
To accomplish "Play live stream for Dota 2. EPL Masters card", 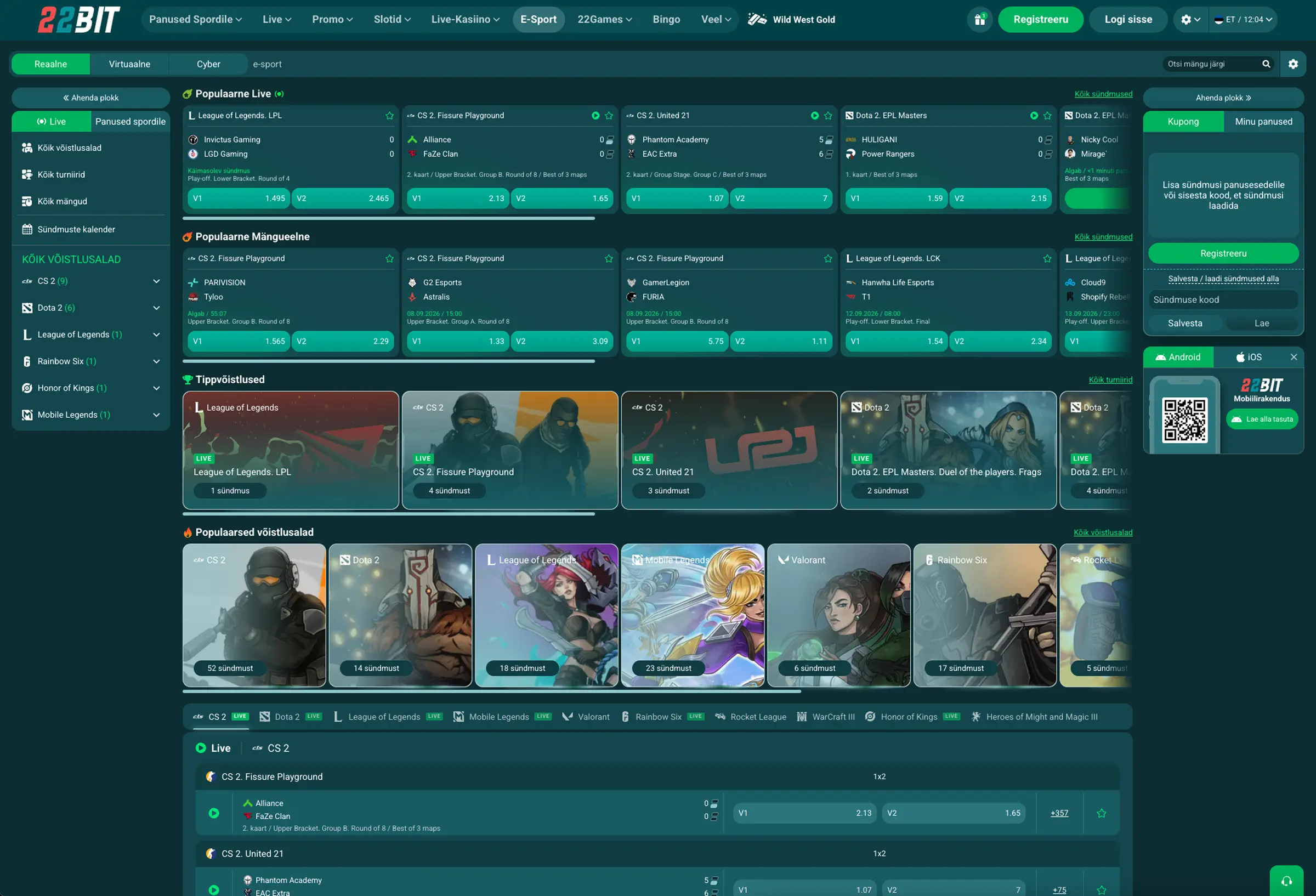I will tap(1034, 116).
